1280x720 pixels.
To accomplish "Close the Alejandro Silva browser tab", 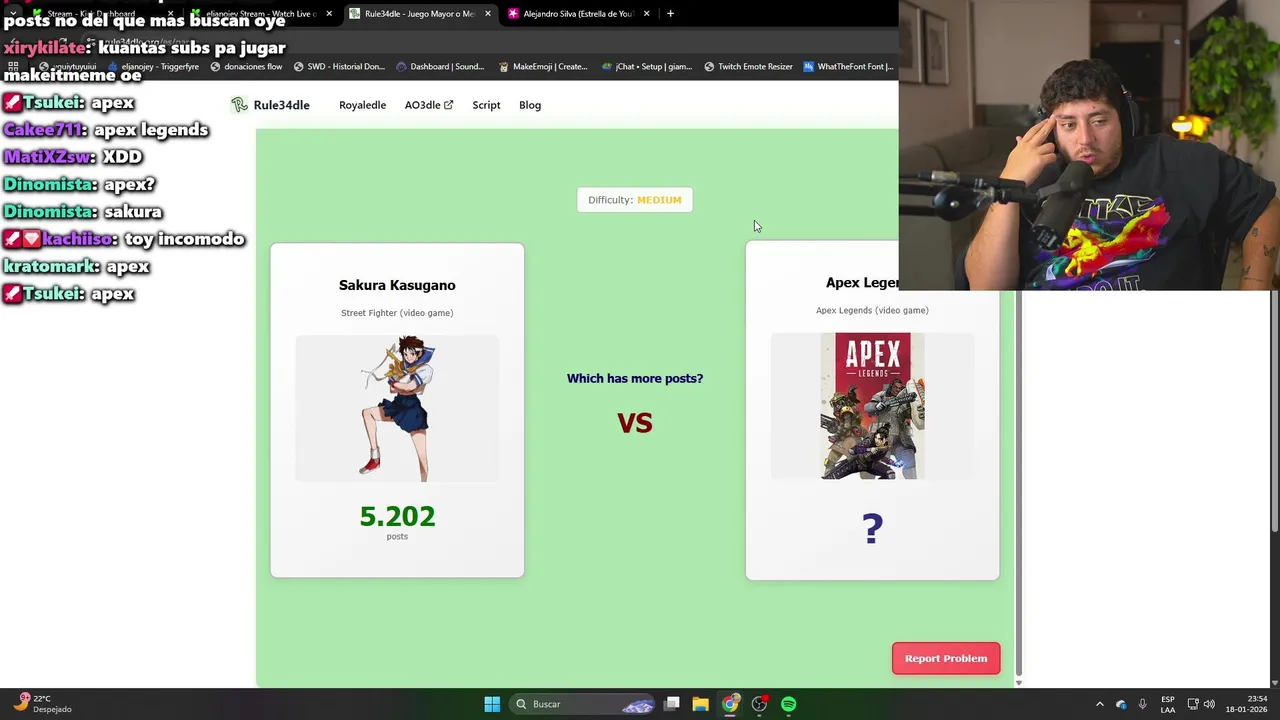I will tap(646, 14).
